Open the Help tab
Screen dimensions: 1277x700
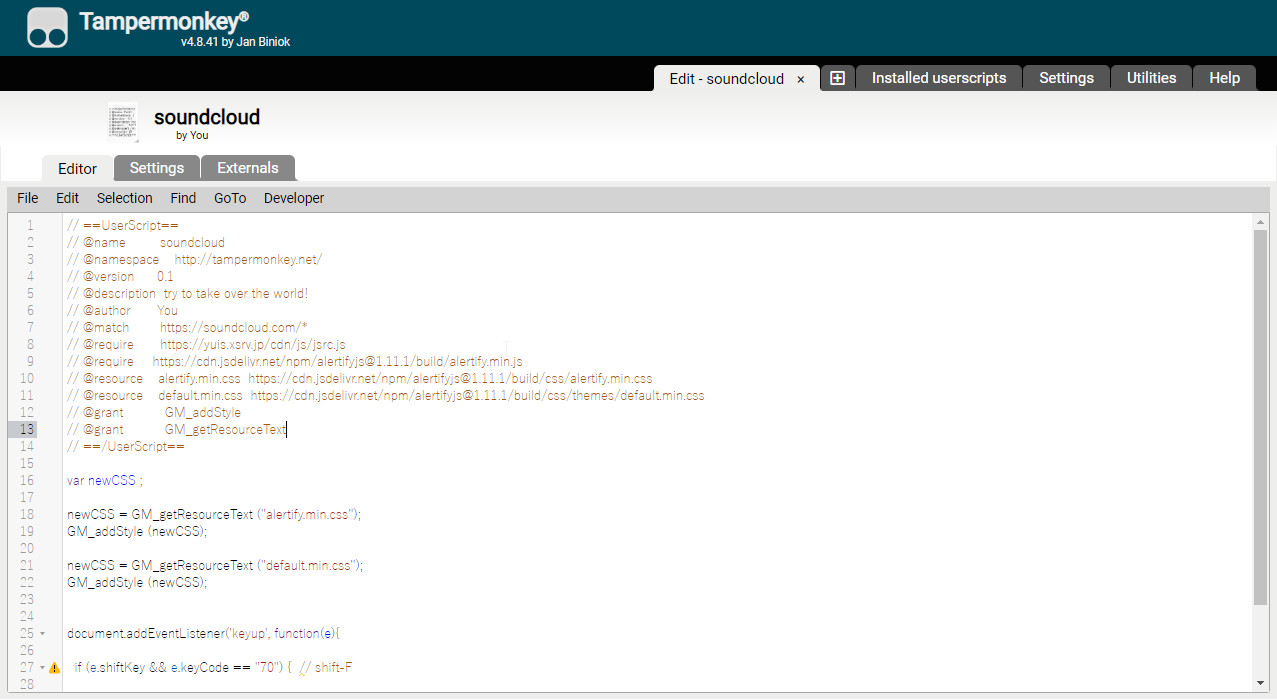click(x=1224, y=78)
